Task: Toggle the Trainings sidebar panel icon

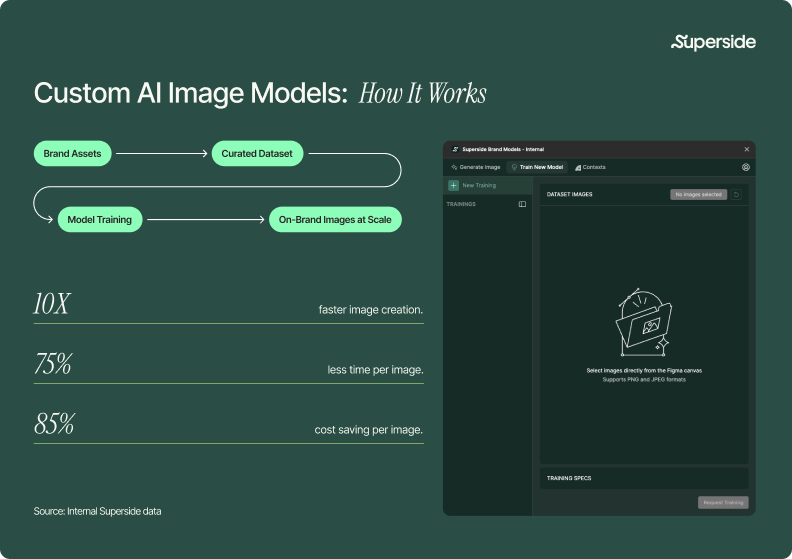Action: coord(522,204)
